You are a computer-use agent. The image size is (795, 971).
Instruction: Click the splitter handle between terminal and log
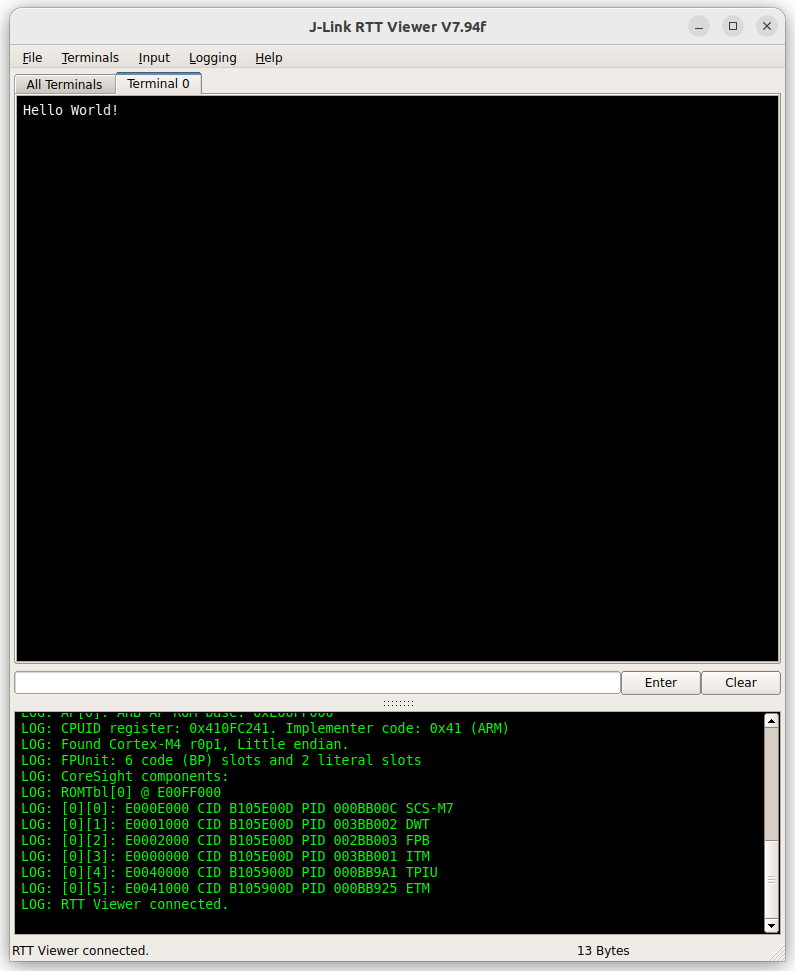coord(398,703)
